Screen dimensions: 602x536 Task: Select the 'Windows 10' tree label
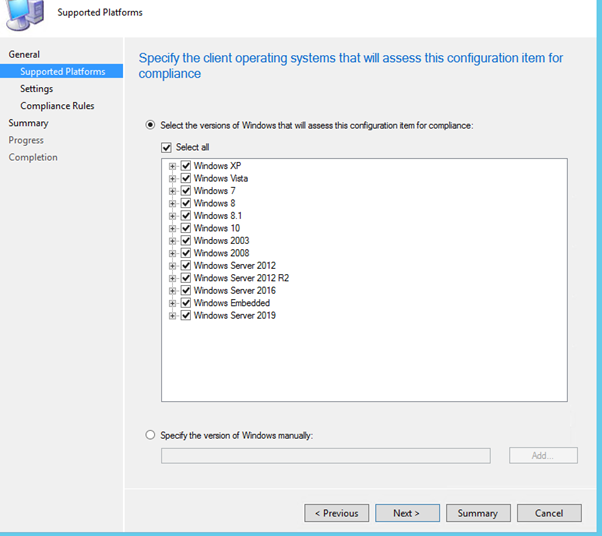[x=217, y=228]
